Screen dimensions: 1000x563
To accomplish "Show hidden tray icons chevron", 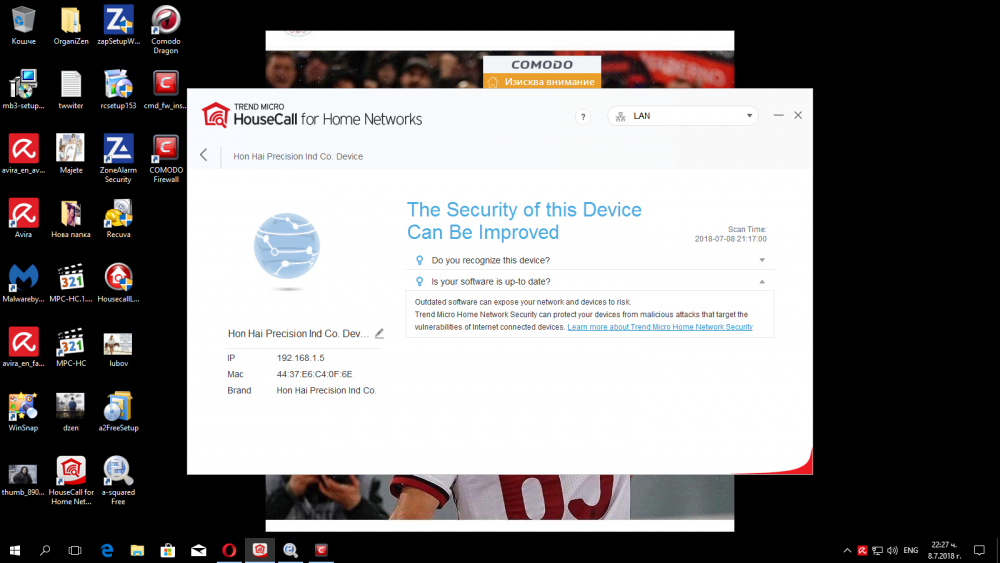I will tap(847, 550).
